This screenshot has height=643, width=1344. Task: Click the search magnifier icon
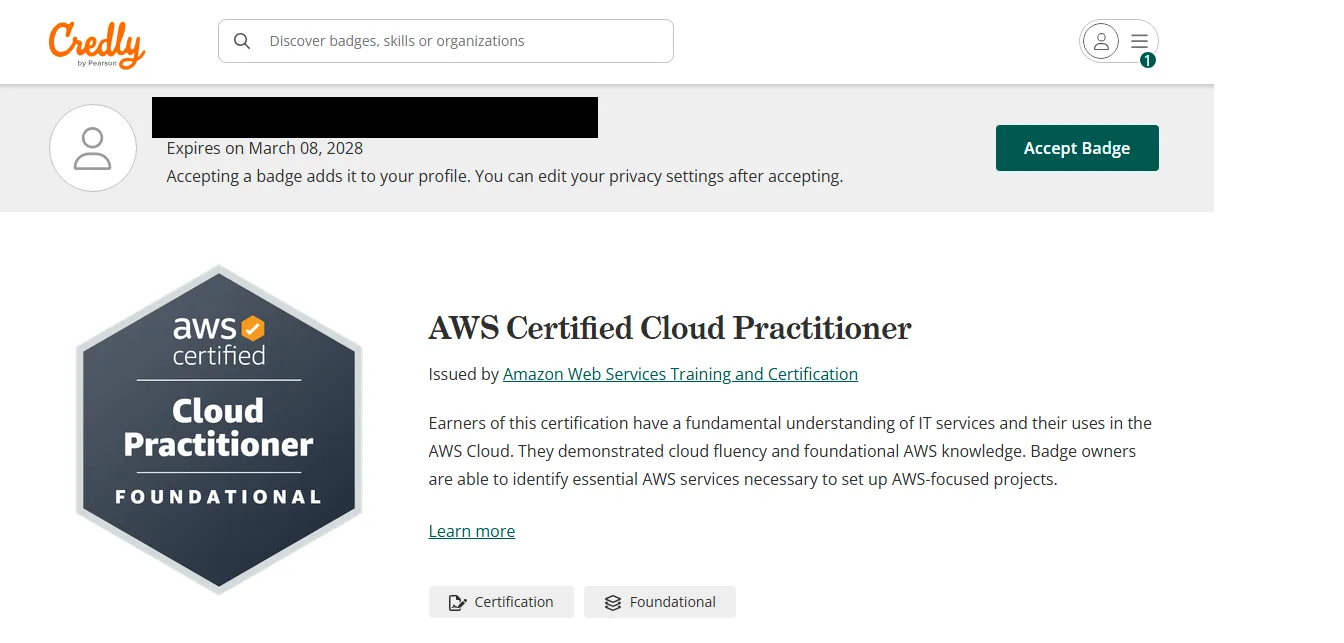point(242,41)
